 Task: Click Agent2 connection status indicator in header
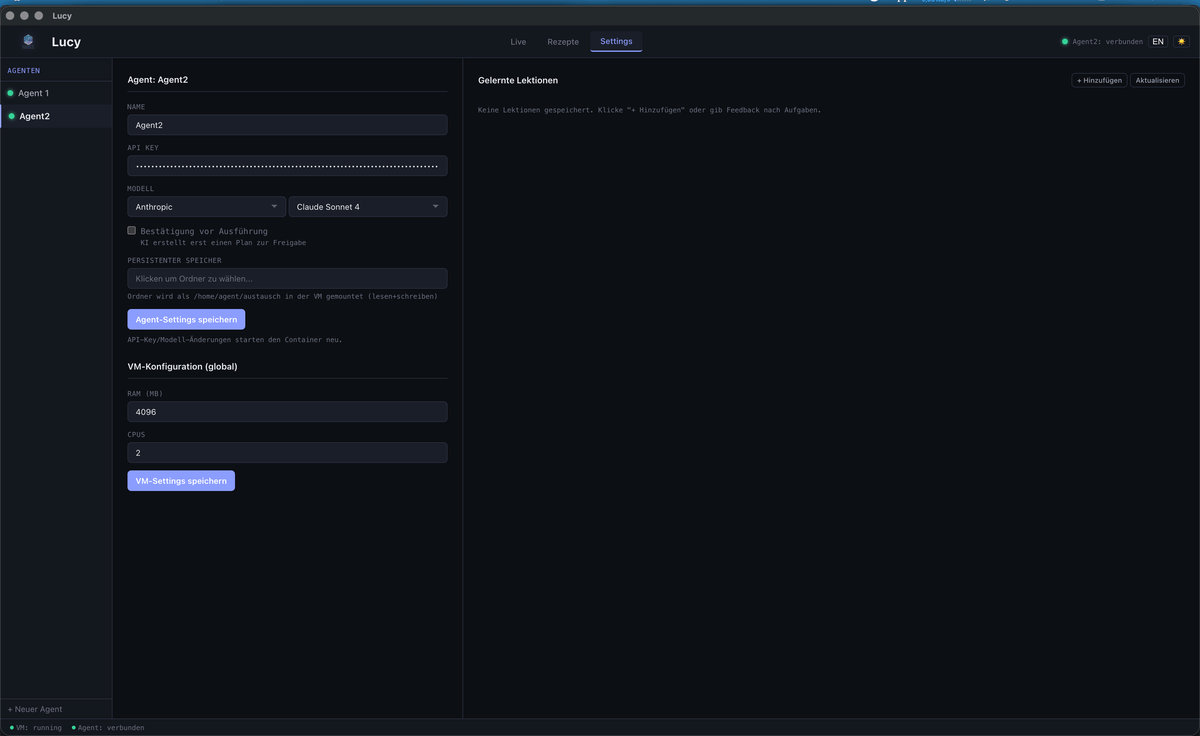click(1102, 42)
